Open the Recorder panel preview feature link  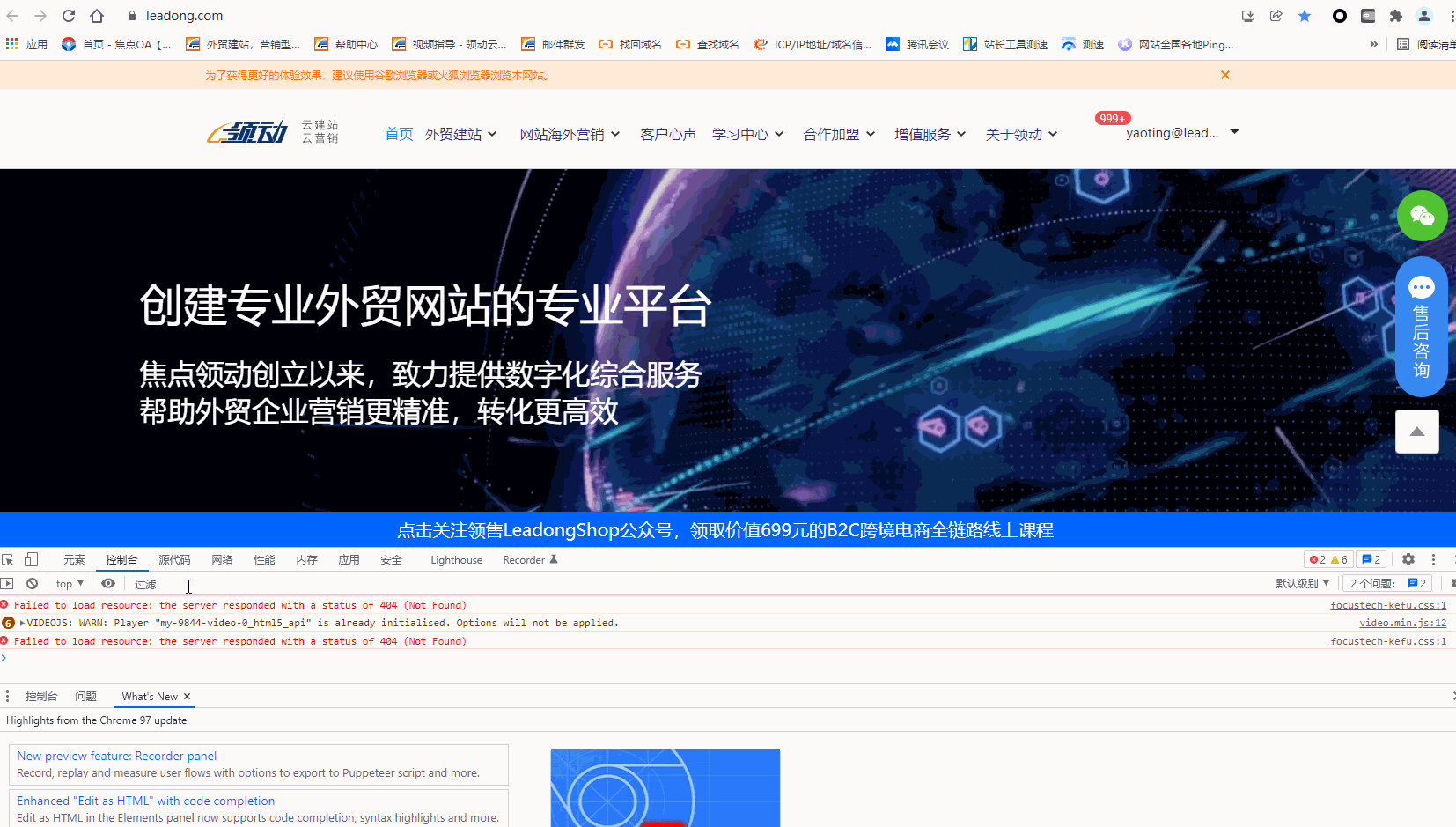(x=115, y=756)
